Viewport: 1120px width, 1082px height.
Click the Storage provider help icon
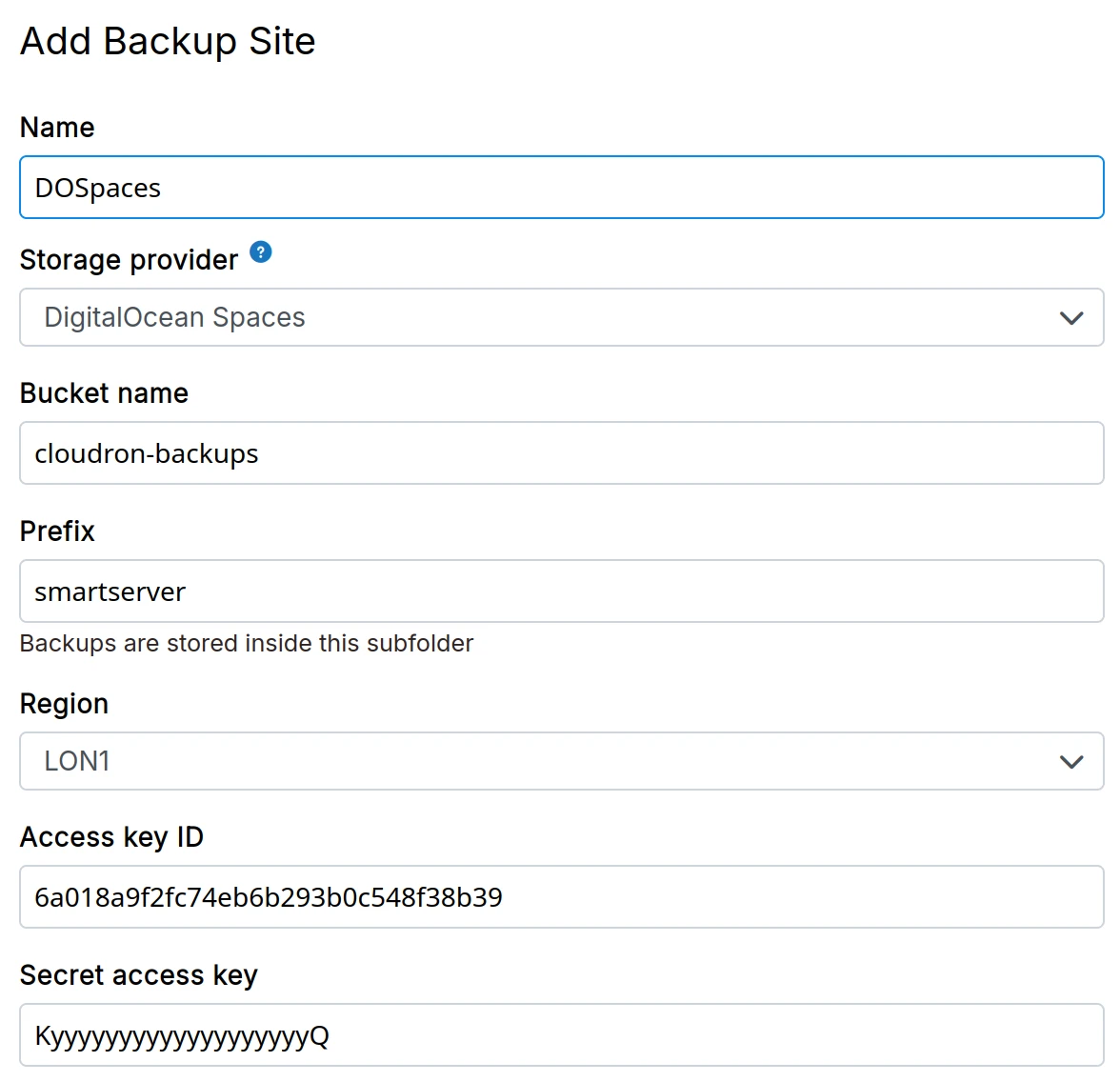coord(261,252)
